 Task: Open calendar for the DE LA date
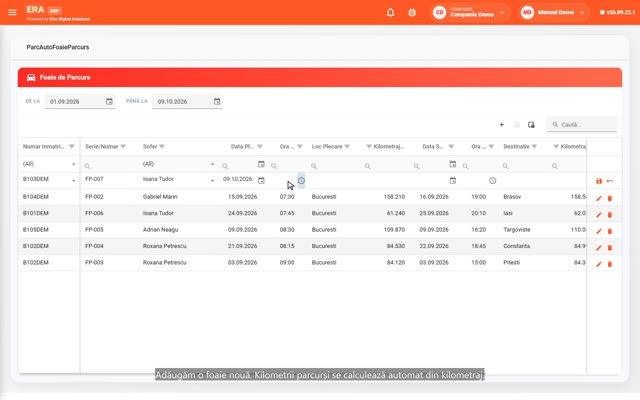tap(109, 101)
